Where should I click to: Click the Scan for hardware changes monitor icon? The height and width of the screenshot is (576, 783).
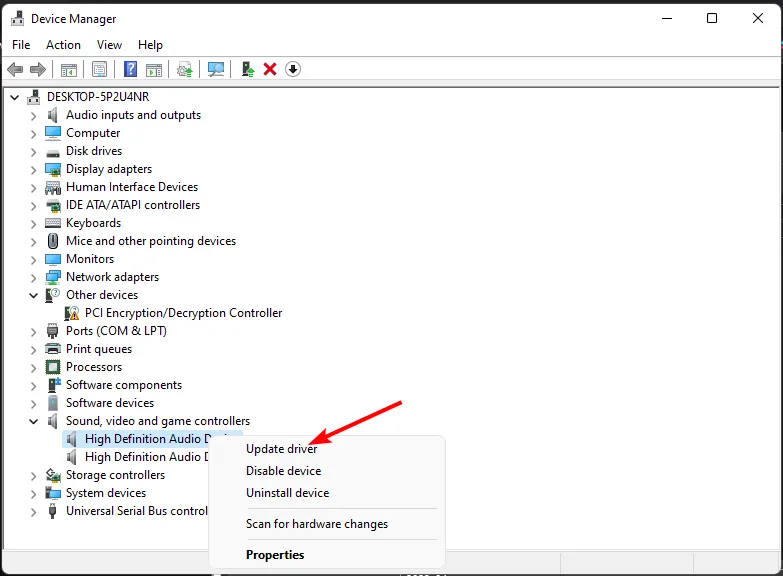tap(216, 69)
